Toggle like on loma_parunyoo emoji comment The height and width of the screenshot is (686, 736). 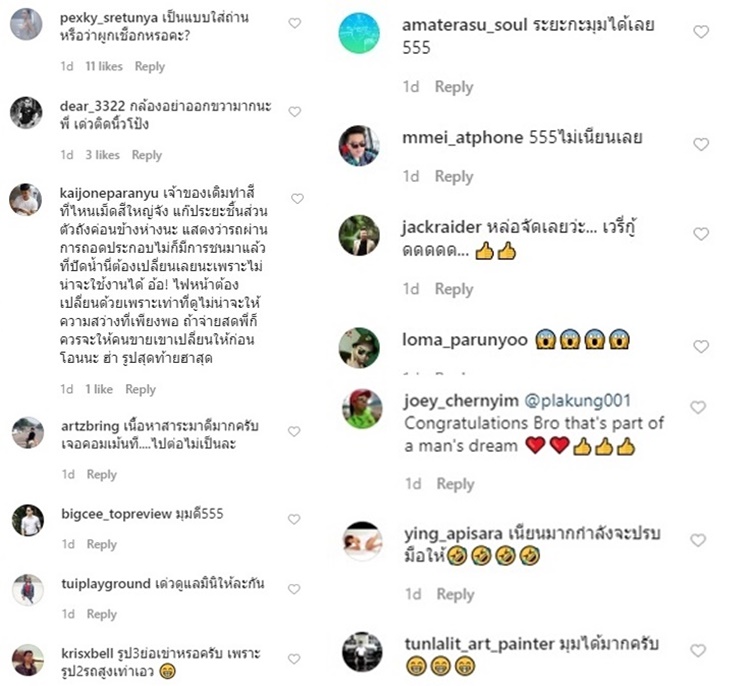pyautogui.click(x=701, y=347)
